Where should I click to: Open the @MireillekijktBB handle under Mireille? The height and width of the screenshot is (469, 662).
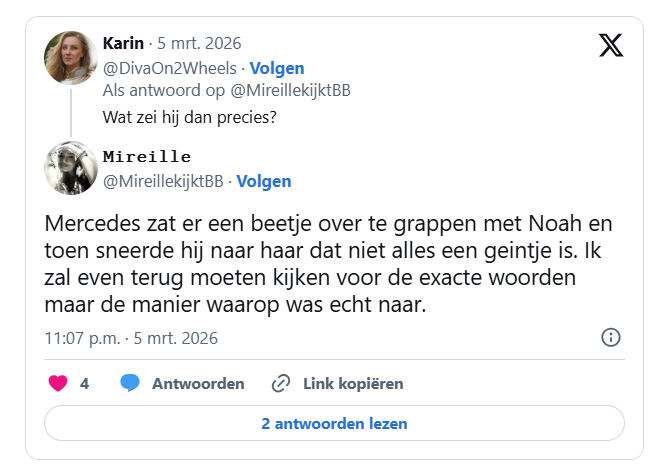[x=163, y=181]
